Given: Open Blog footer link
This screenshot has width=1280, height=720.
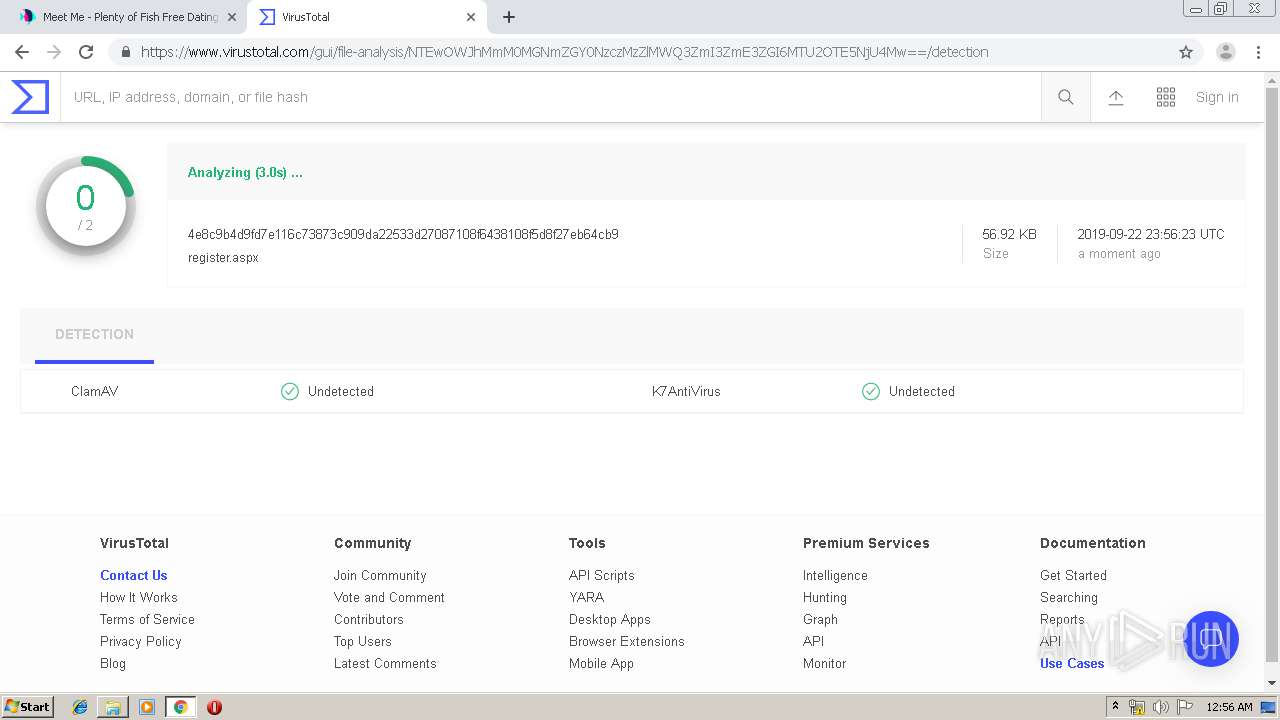Looking at the screenshot, I should coord(113,663).
